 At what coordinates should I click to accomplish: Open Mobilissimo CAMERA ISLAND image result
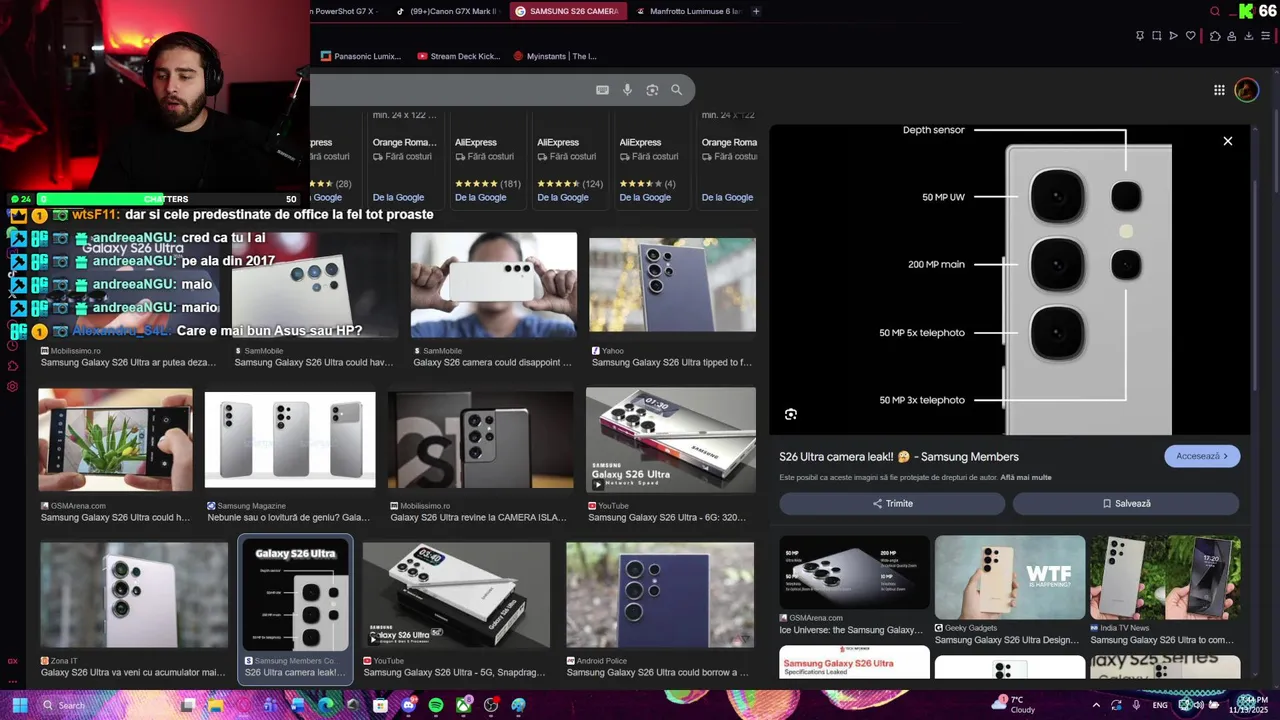pos(481,440)
